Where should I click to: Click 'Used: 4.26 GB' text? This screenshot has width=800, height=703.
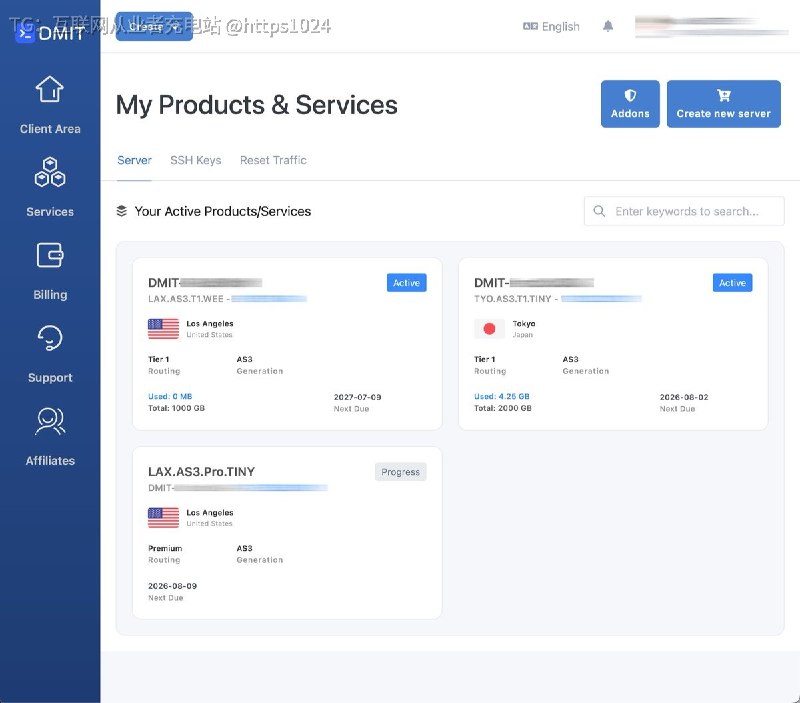coord(502,396)
